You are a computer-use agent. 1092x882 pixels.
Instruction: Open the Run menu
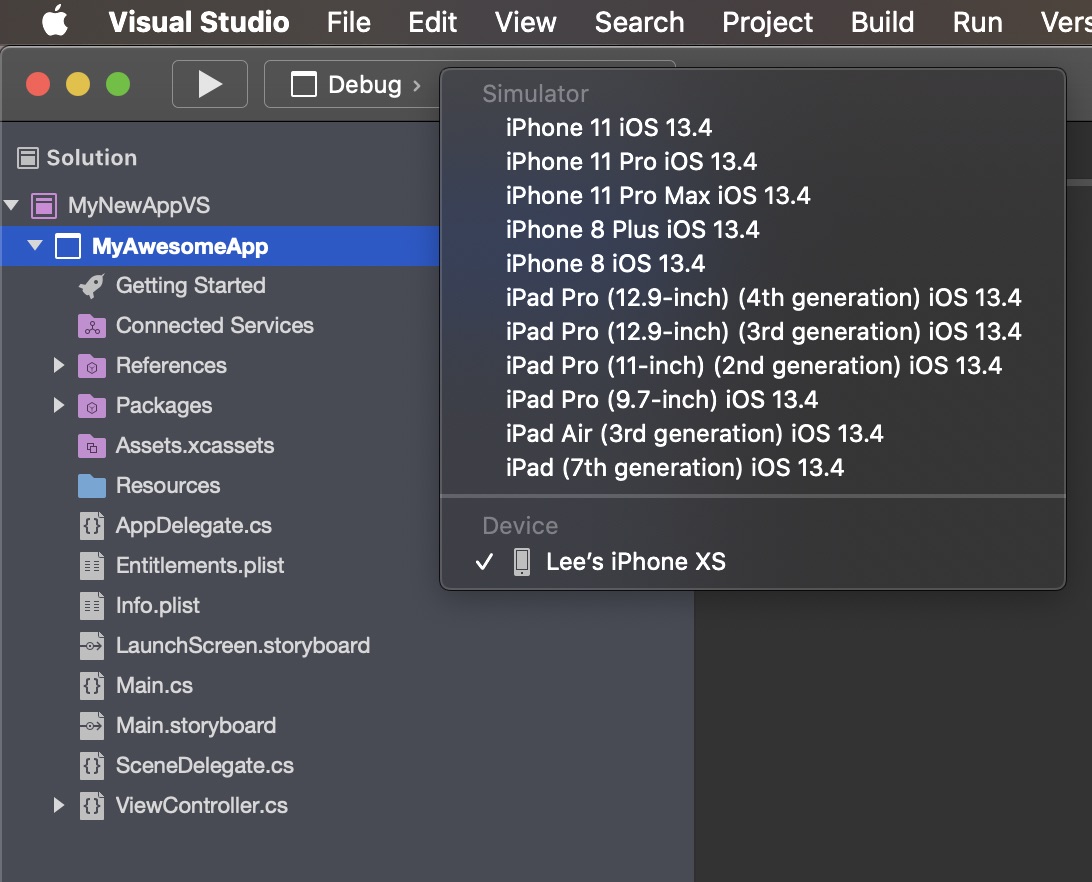pos(978,22)
